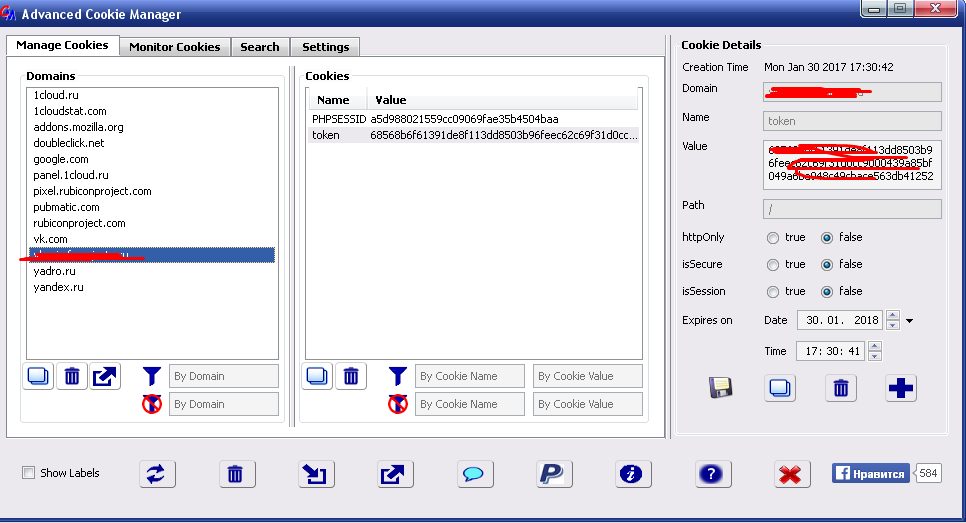The height and width of the screenshot is (523, 966).
Task: Click the include By Cookie Name field
Action: (469, 376)
